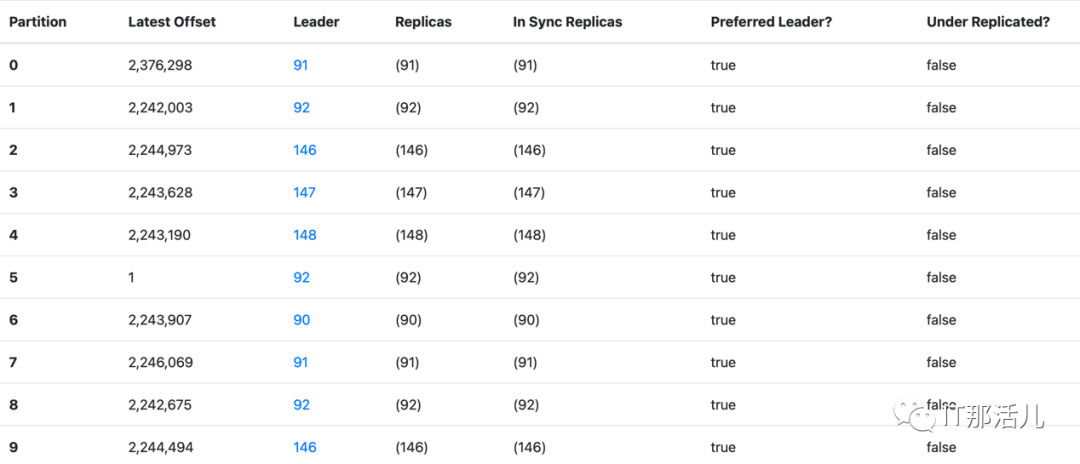This screenshot has width=1080, height=464.
Task: Open leader 92 link for partition 8
Action: point(301,405)
